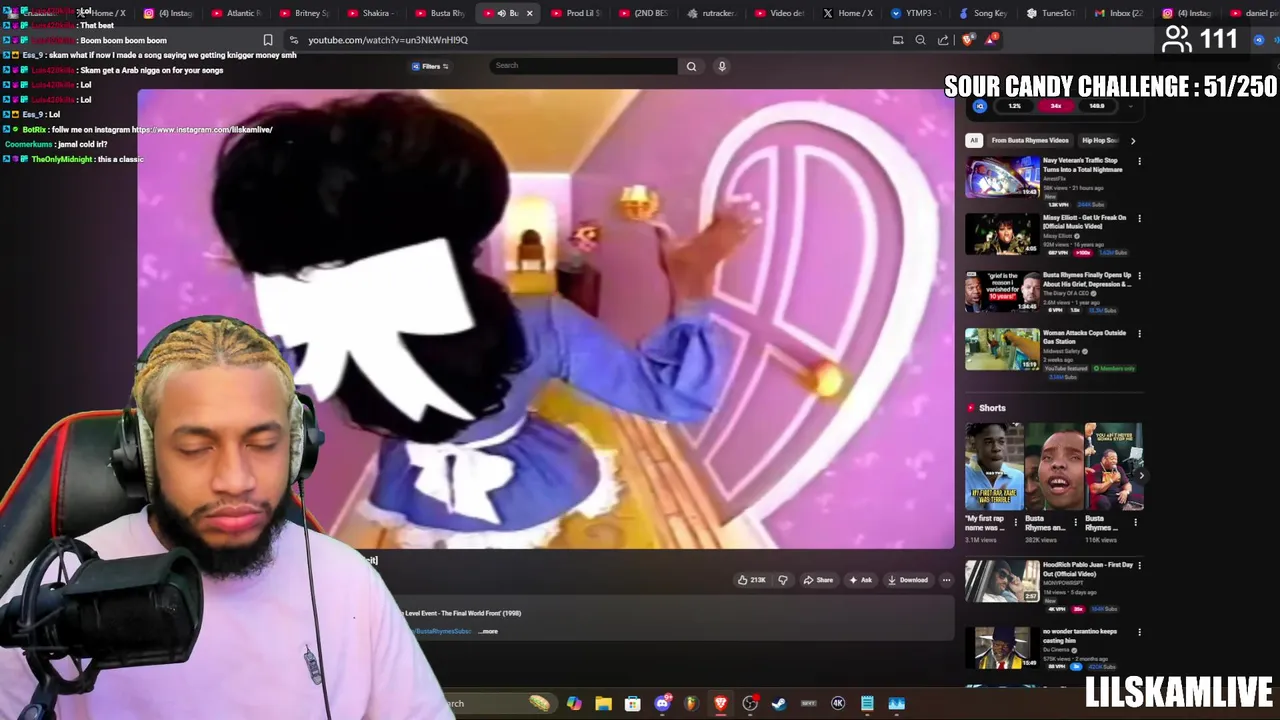Activate voice search microphone
Viewport: 1280px width, 720px height.
pyautogui.click(x=722, y=66)
